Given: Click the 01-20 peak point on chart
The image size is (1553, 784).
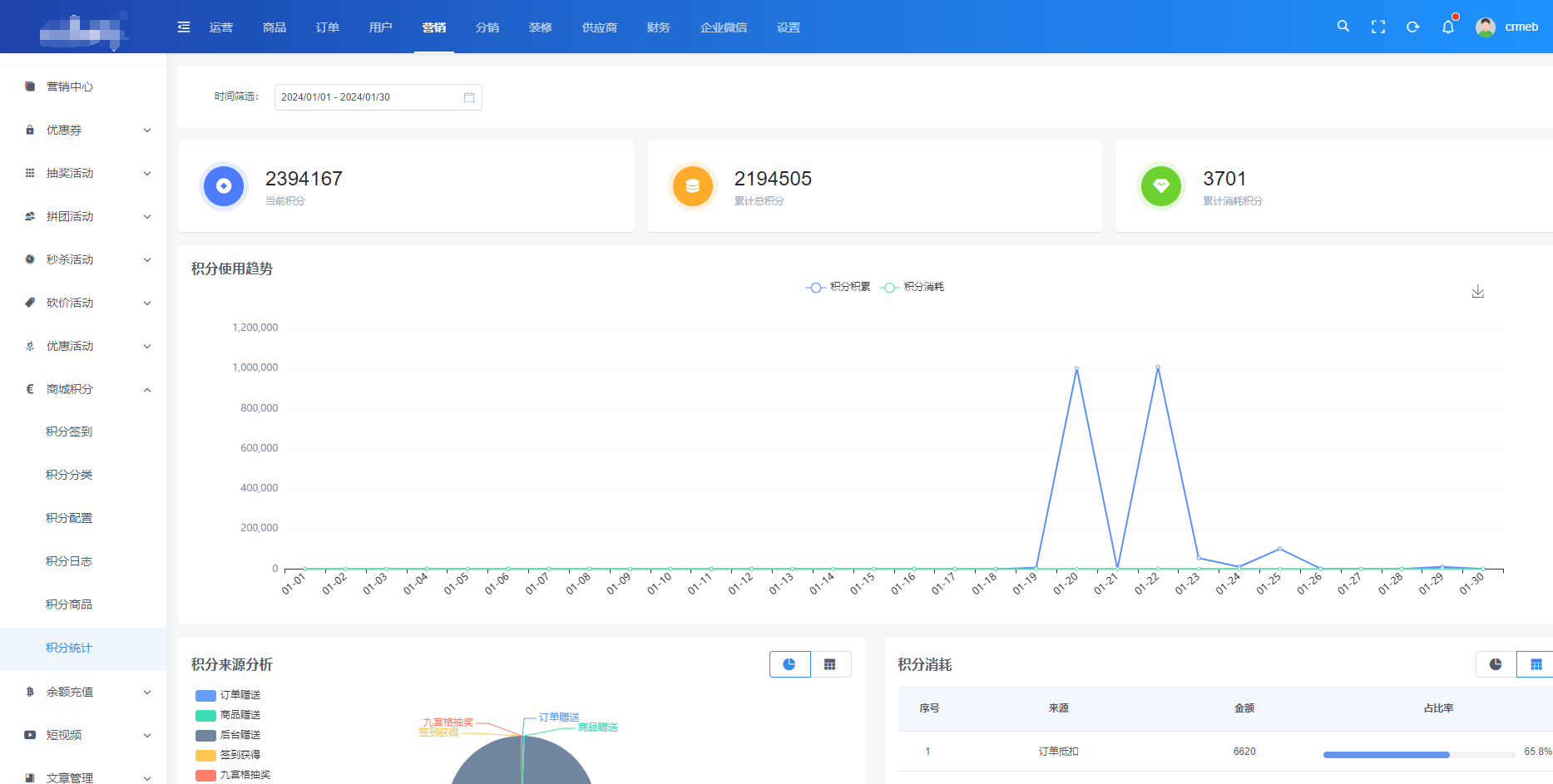Looking at the screenshot, I should [x=1076, y=368].
